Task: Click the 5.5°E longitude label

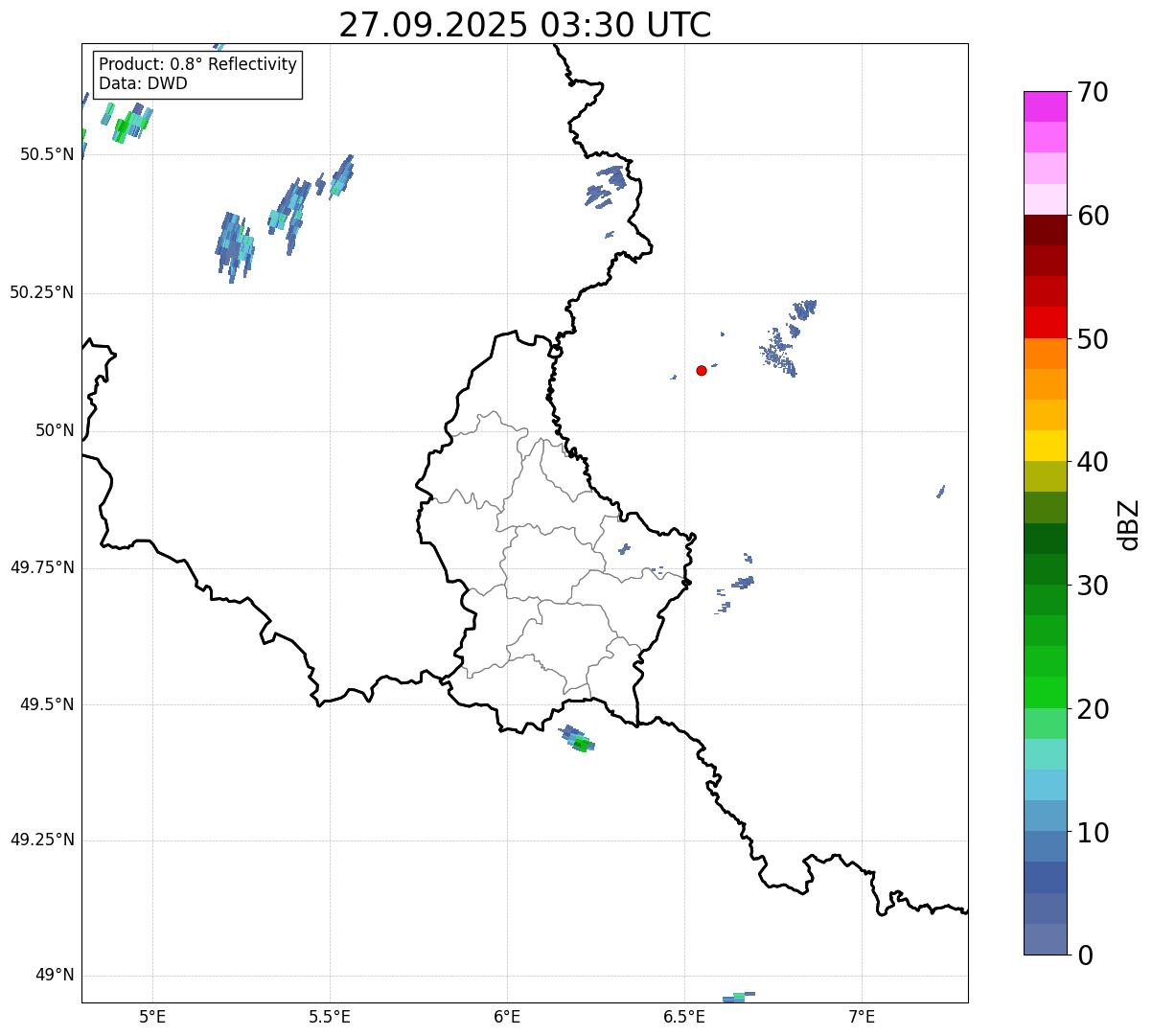Action: tap(330, 1017)
